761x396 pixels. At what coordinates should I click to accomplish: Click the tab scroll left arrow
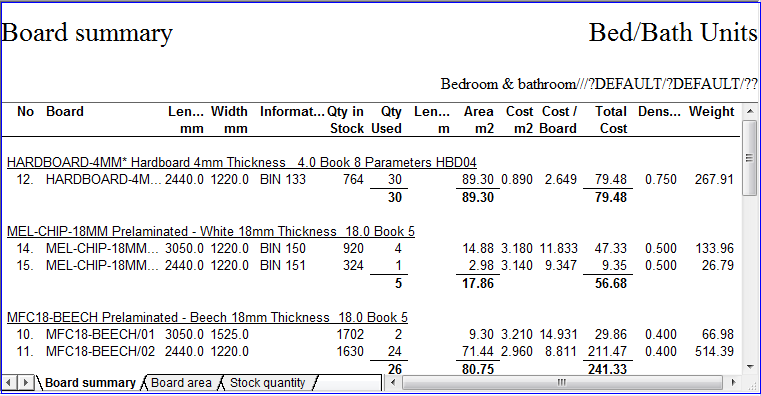9,382
